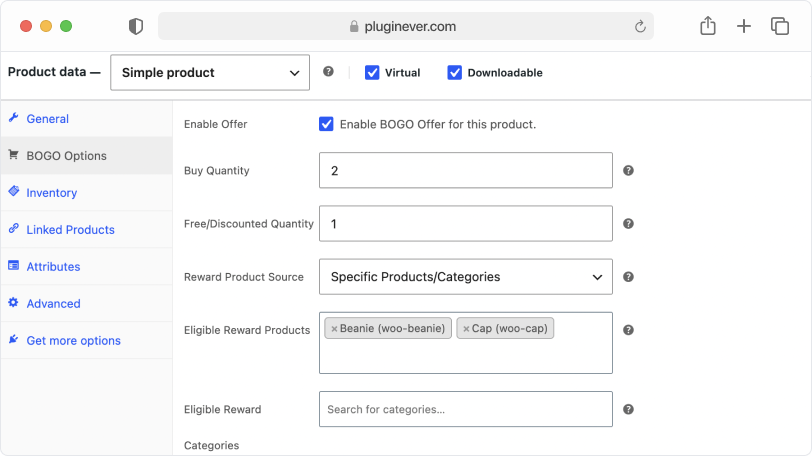Click the wrench icon next to General
The width and height of the screenshot is (812, 456).
13,117
